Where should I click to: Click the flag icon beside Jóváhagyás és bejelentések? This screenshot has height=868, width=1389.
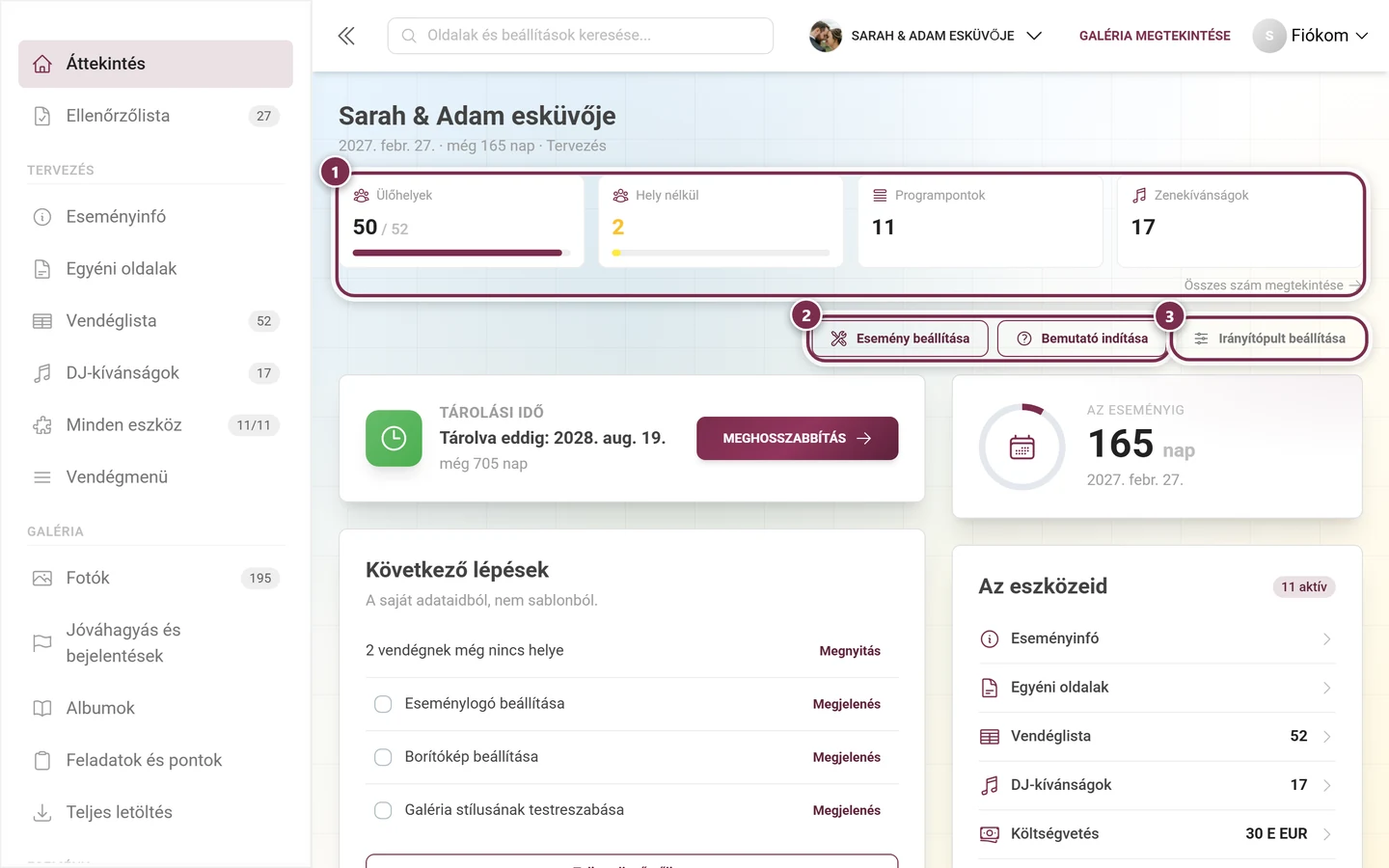(x=42, y=643)
